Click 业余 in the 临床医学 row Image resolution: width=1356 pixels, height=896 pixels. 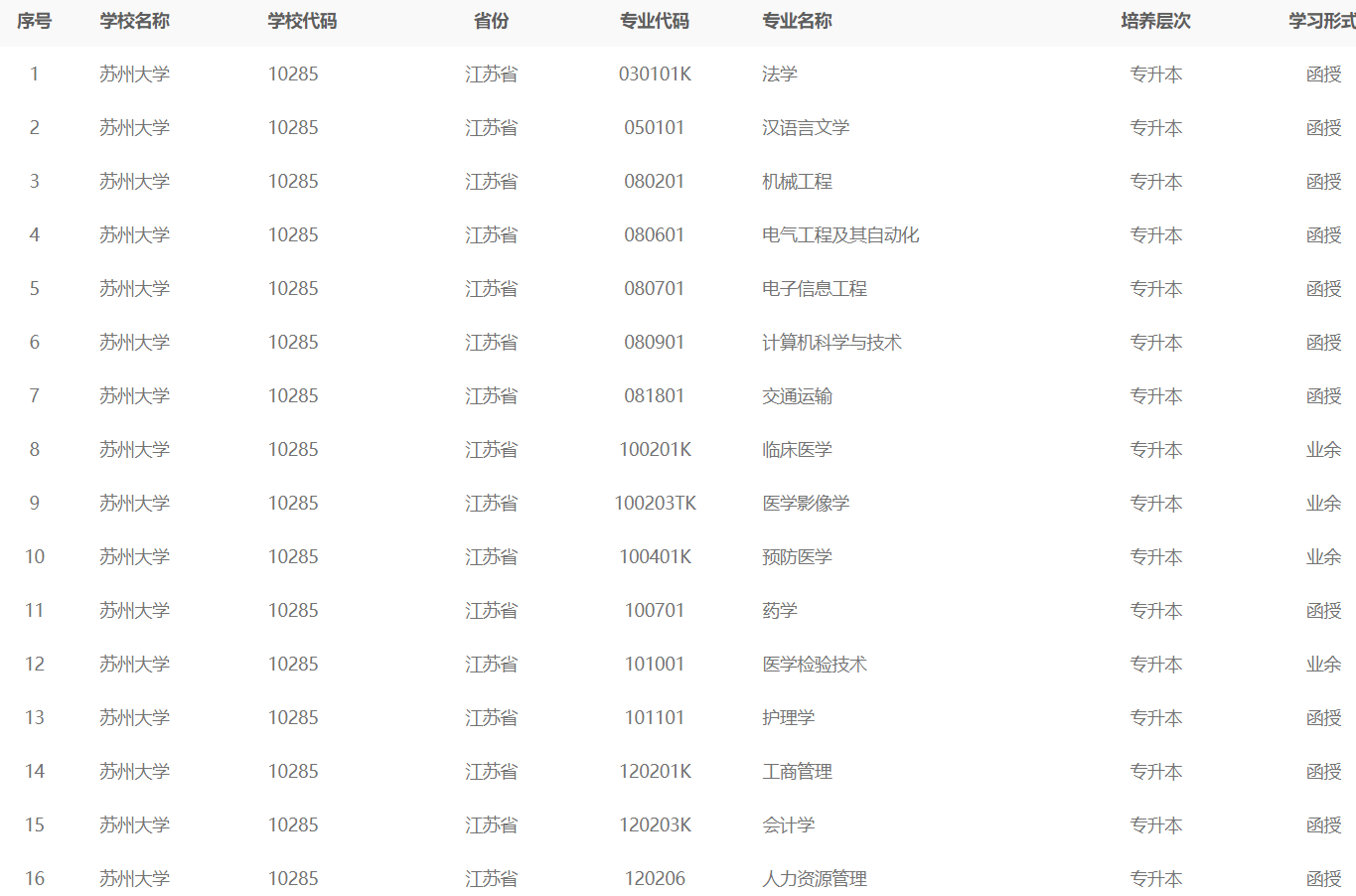tap(1323, 450)
